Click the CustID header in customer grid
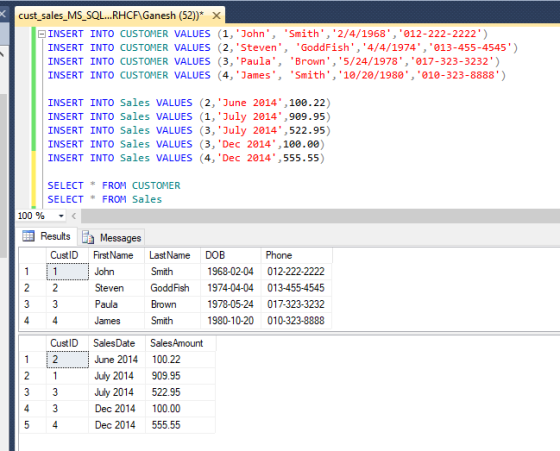560x451 pixels. click(x=67, y=255)
